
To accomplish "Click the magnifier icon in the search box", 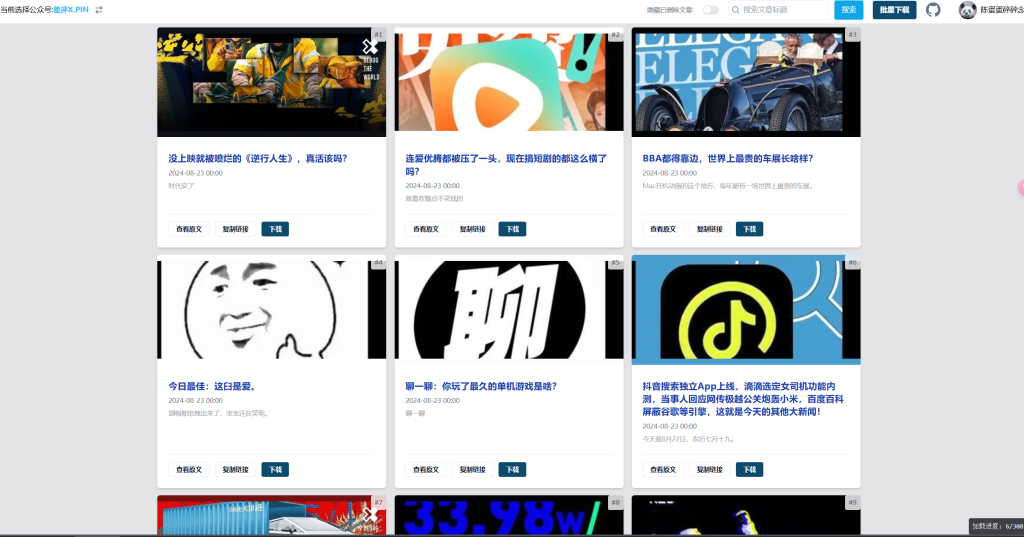I will tap(736, 10).
